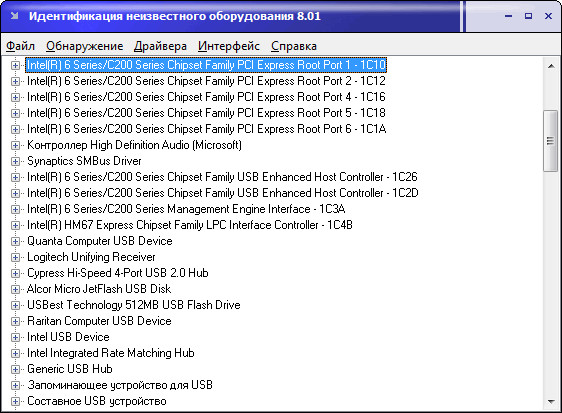
Task: Expand Synaptics SMBus Driver node
Action: point(15,161)
